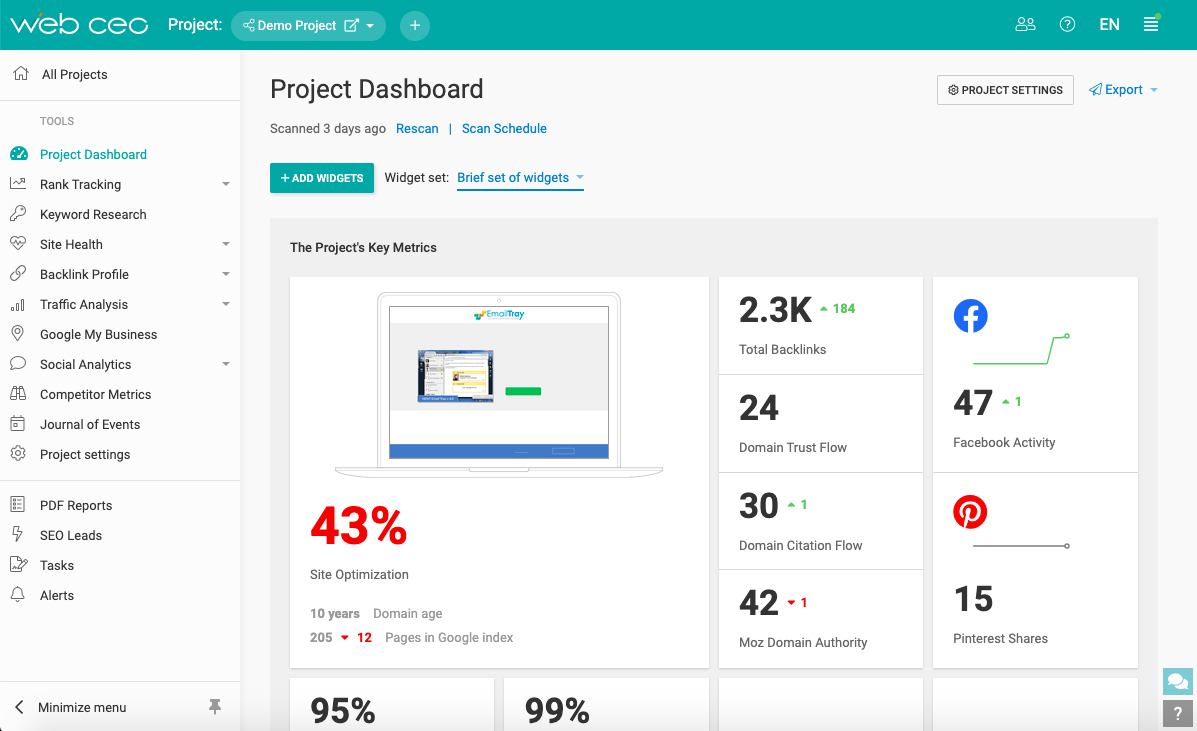The width and height of the screenshot is (1197, 731).
Task: Click the Rescan link
Action: (417, 128)
